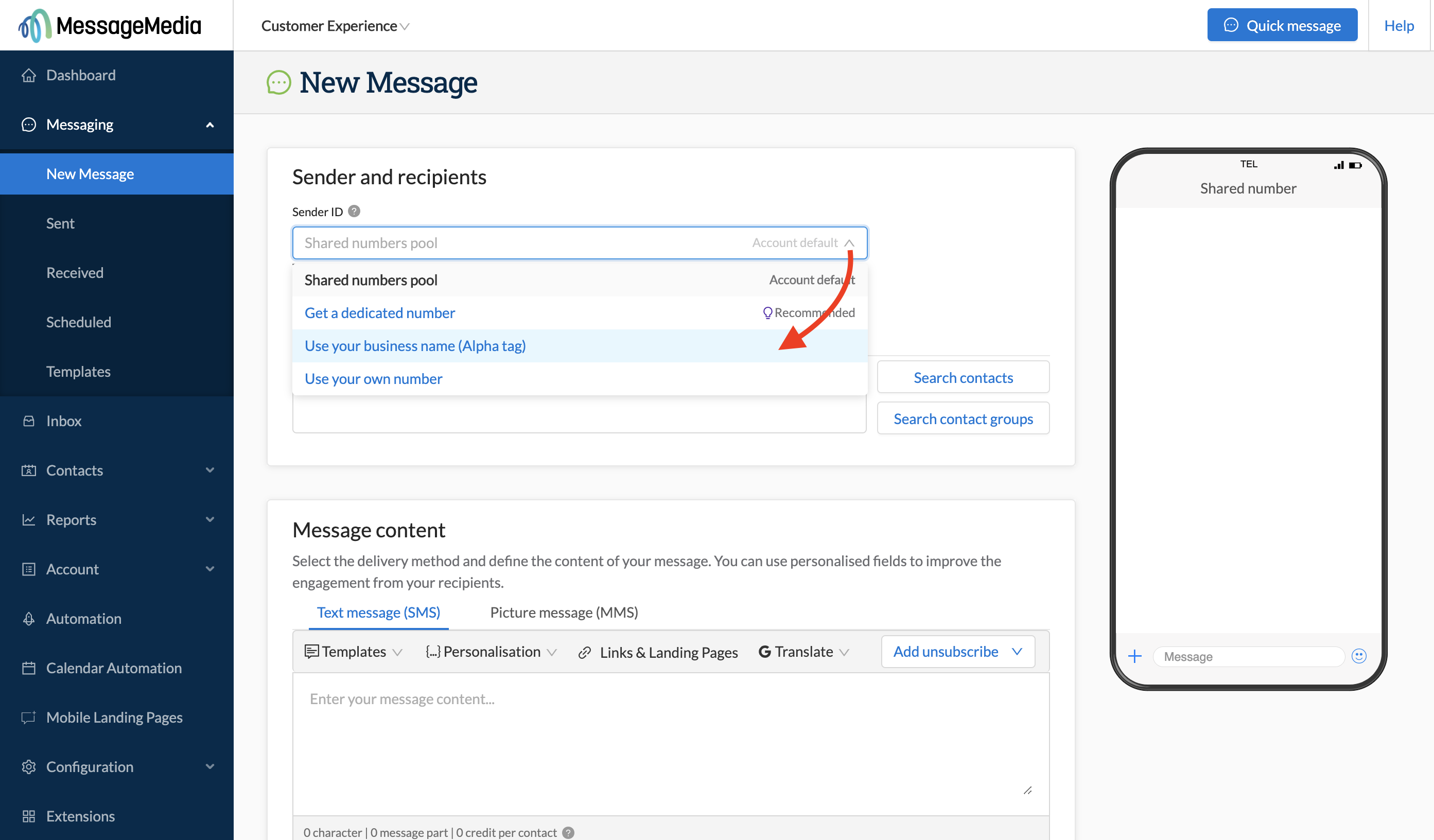Open Links & Landing Pages tool
Screen dimensions: 1434x840
pos(658,652)
